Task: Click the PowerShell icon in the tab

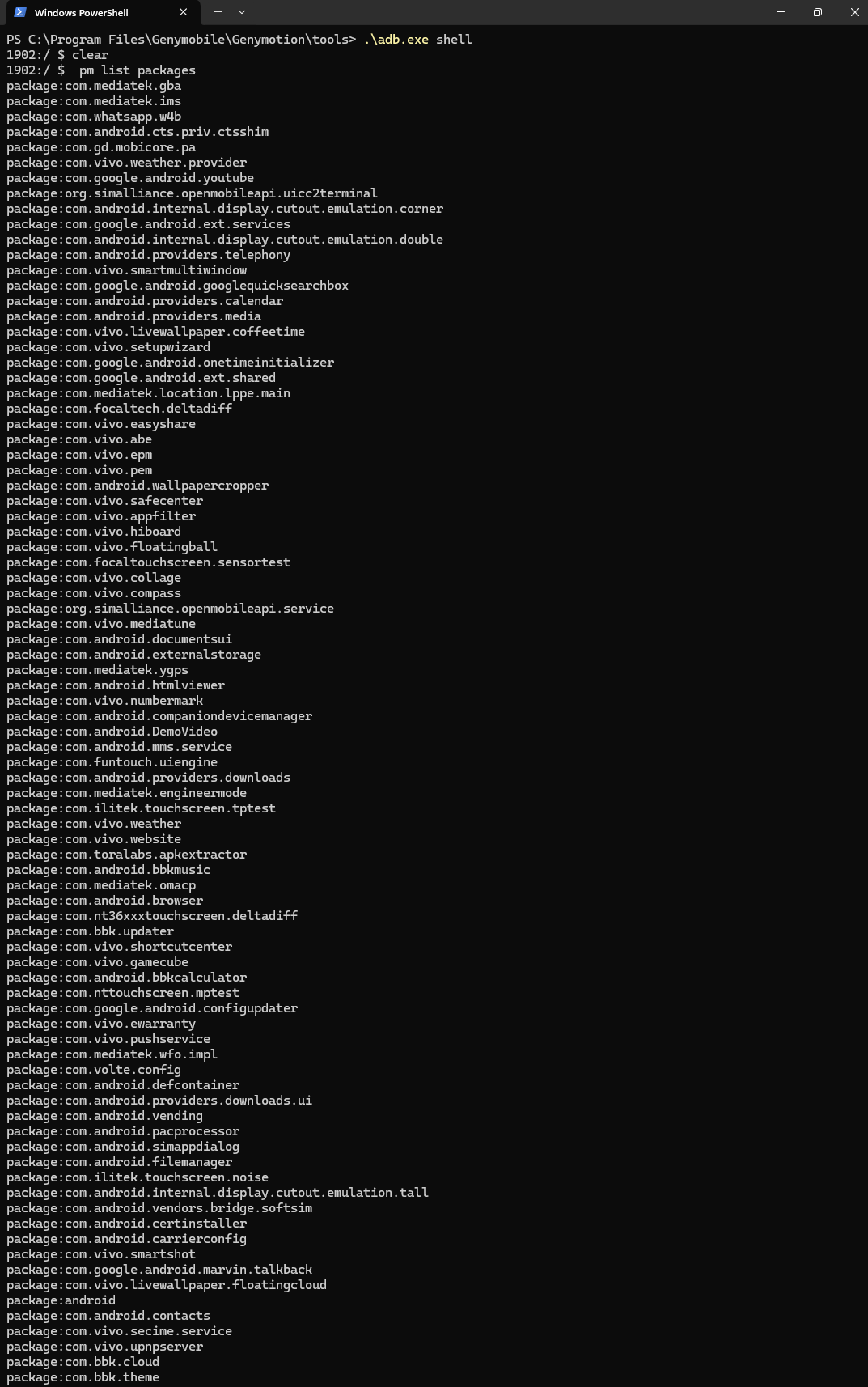Action: tap(20, 12)
